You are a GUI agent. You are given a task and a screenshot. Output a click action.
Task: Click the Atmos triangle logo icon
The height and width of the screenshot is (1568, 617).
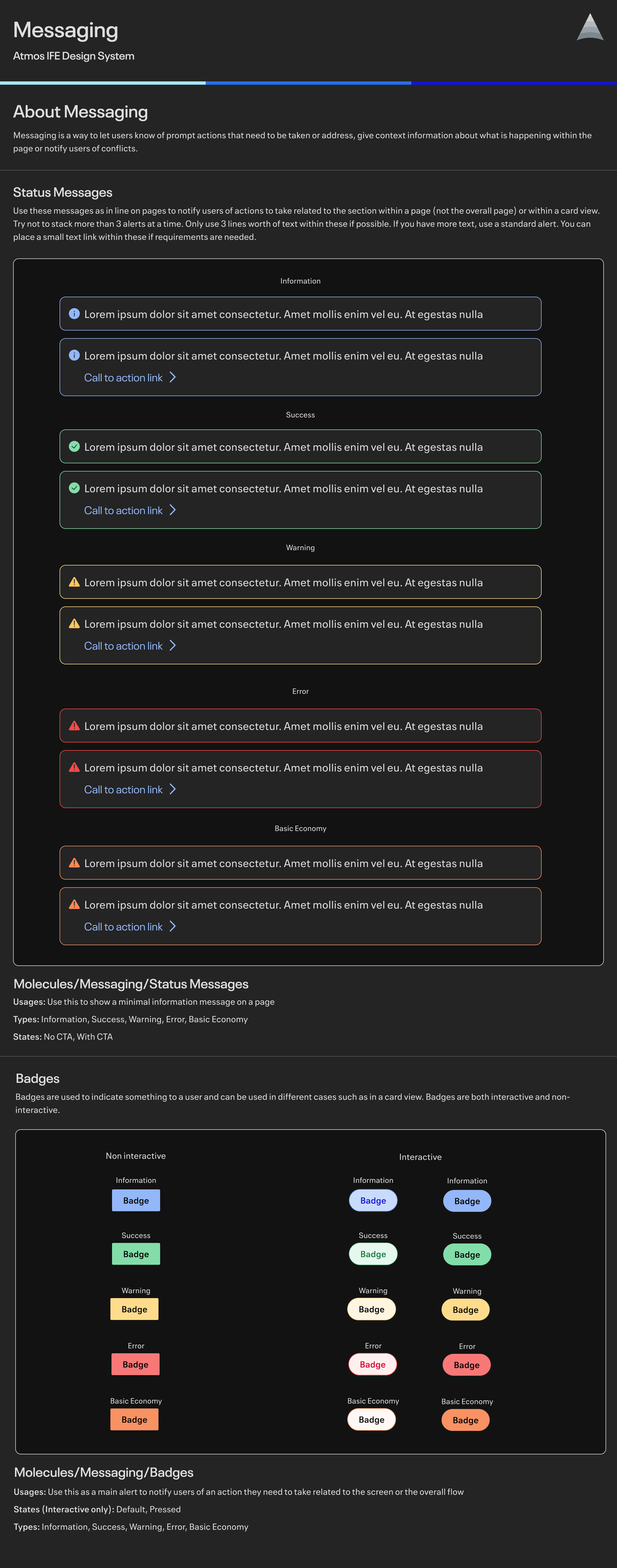tap(590, 27)
